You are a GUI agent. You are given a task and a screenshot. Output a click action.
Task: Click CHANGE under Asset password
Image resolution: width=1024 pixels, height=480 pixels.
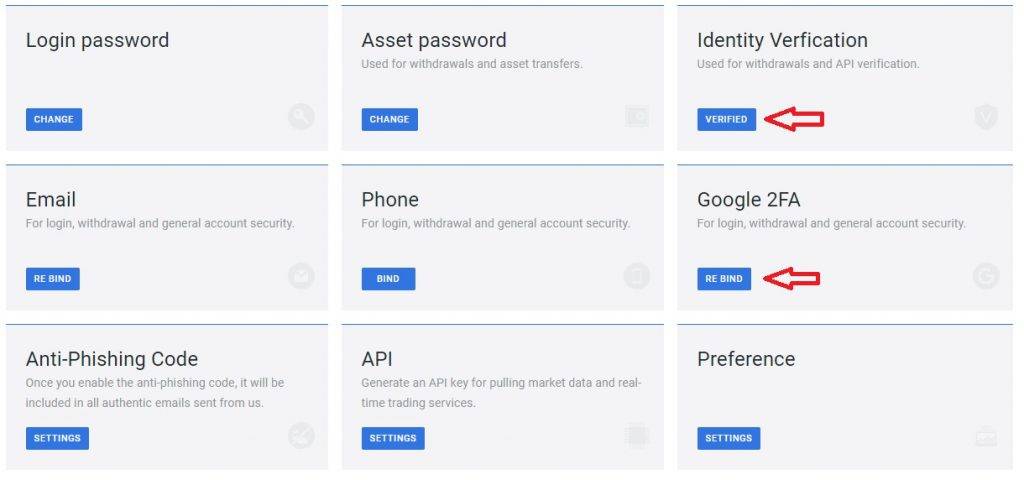point(390,120)
